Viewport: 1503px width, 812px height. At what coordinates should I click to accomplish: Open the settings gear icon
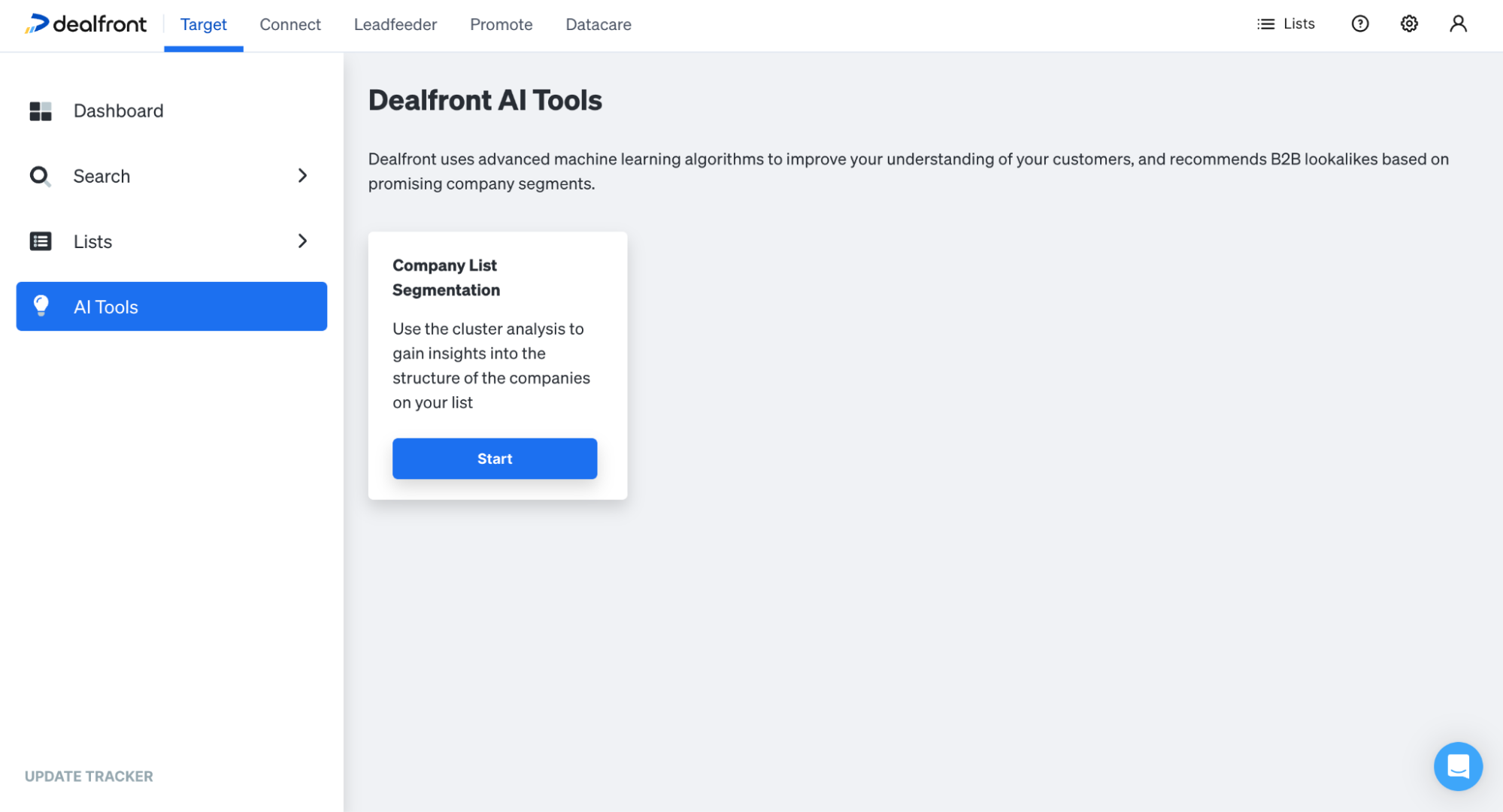(x=1408, y=23)
